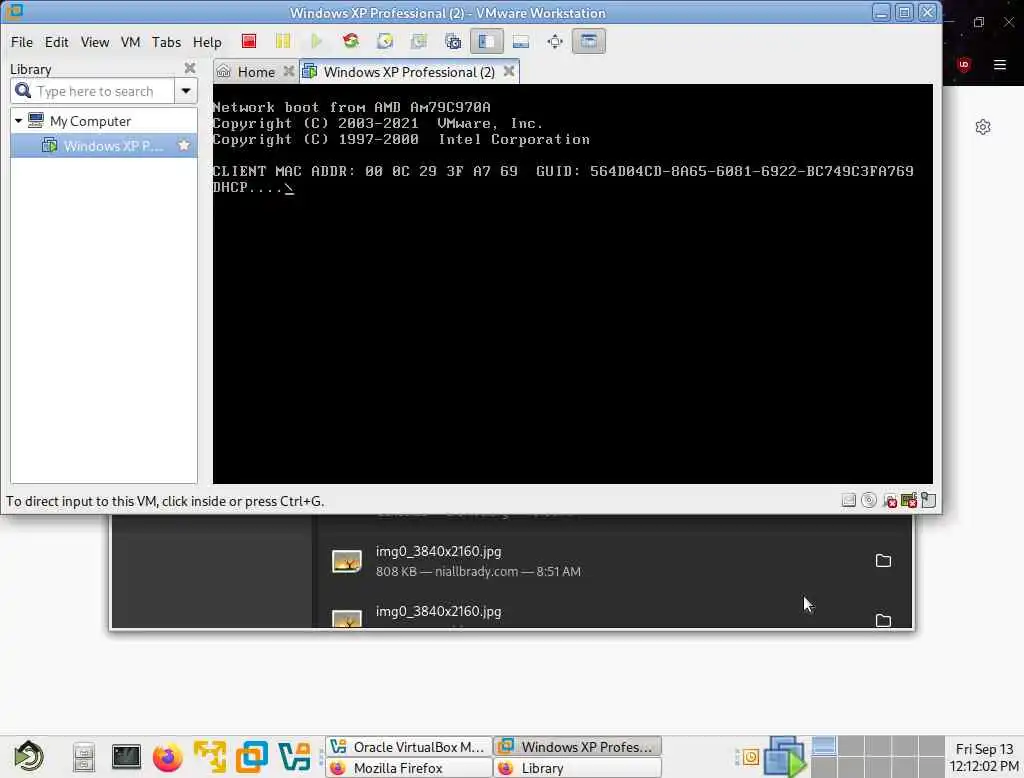Restore down the background Firefox window
Viewport: 1024px width, 778px height.
978,22
